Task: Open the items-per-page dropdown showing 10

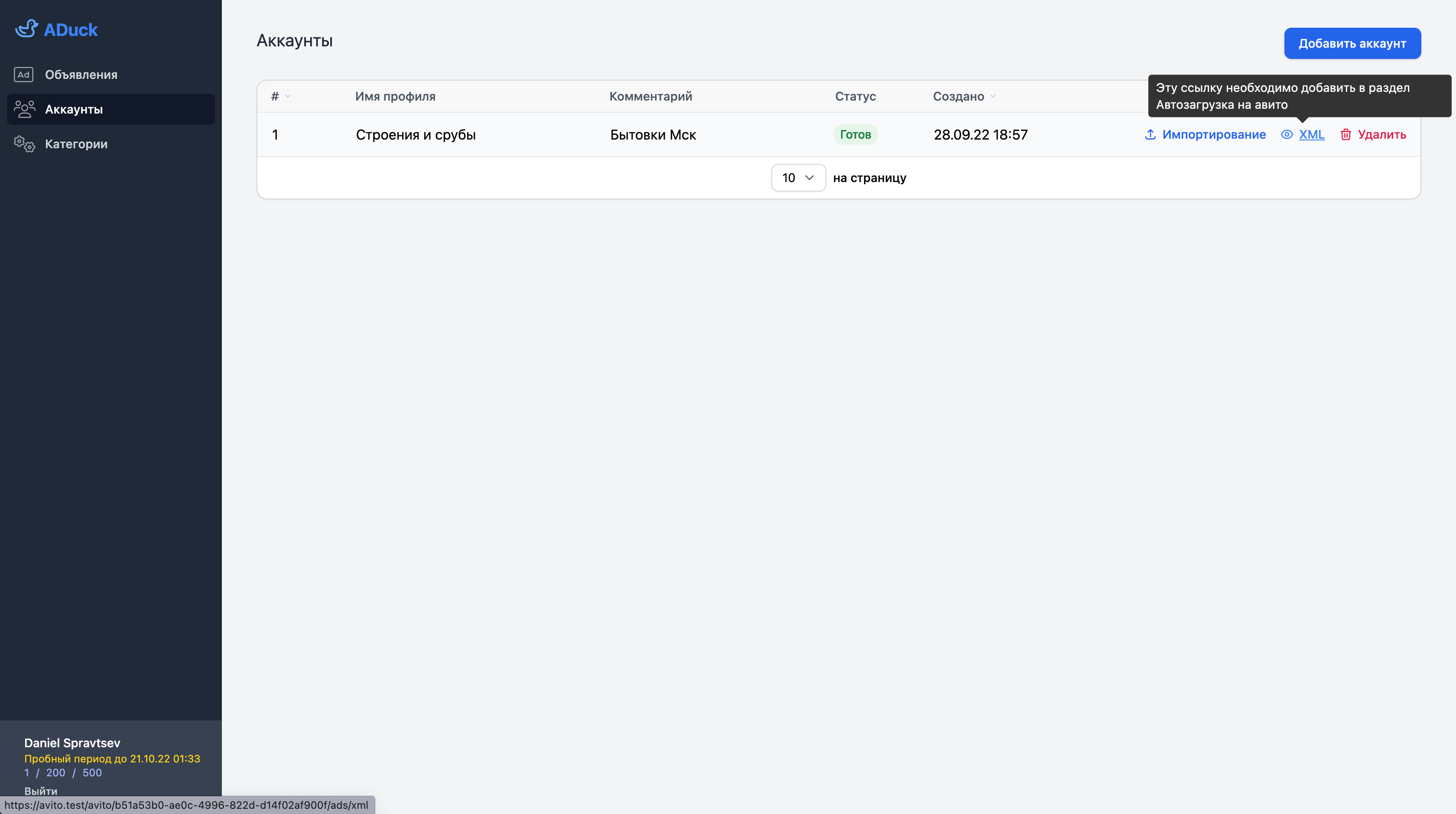Action: (x=797, y=178)
